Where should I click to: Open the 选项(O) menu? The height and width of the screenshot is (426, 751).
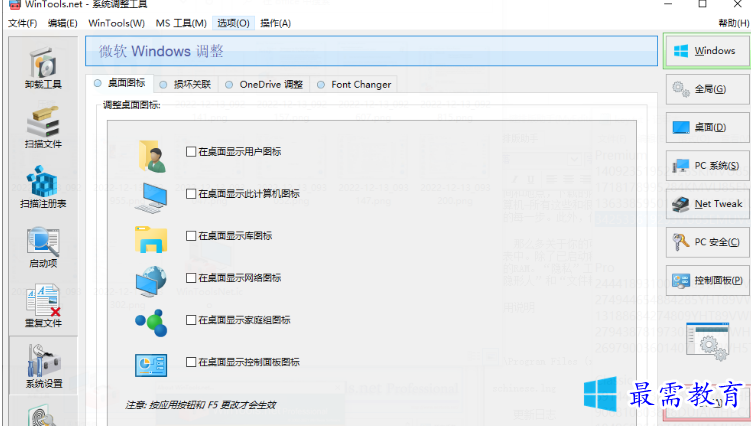[x=233, y=23]
